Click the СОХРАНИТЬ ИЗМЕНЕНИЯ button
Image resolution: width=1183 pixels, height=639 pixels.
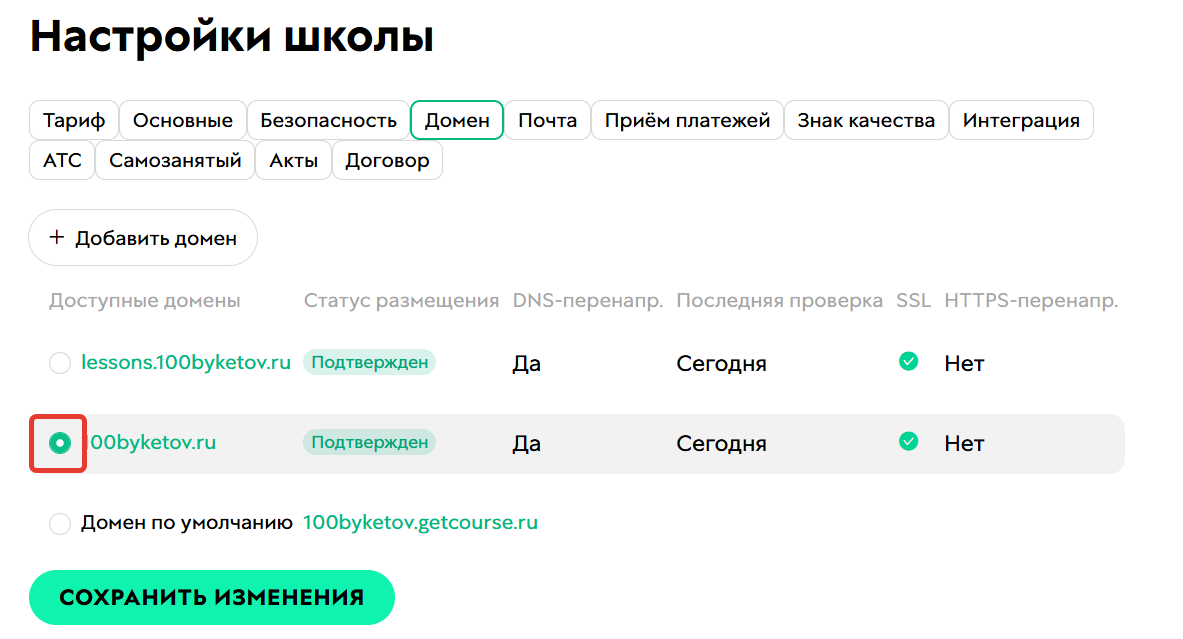(x=212, y=598)
